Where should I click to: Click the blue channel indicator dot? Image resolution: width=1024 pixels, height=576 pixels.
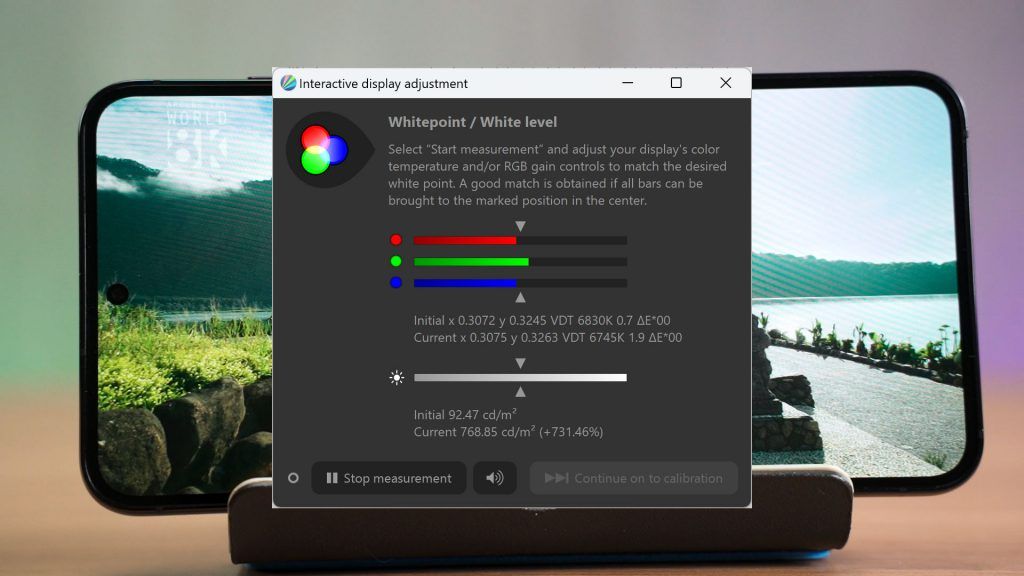coord(396,283)
